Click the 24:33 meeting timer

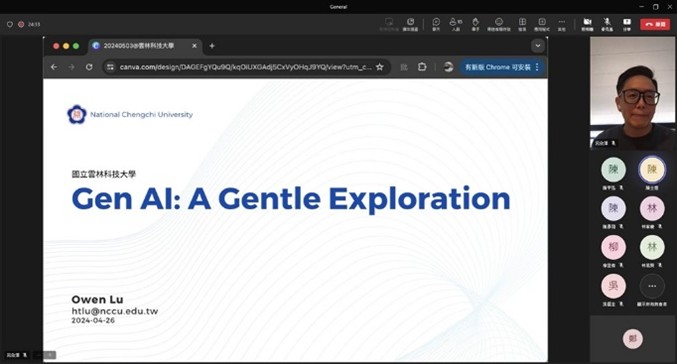[x=34, y=25]
